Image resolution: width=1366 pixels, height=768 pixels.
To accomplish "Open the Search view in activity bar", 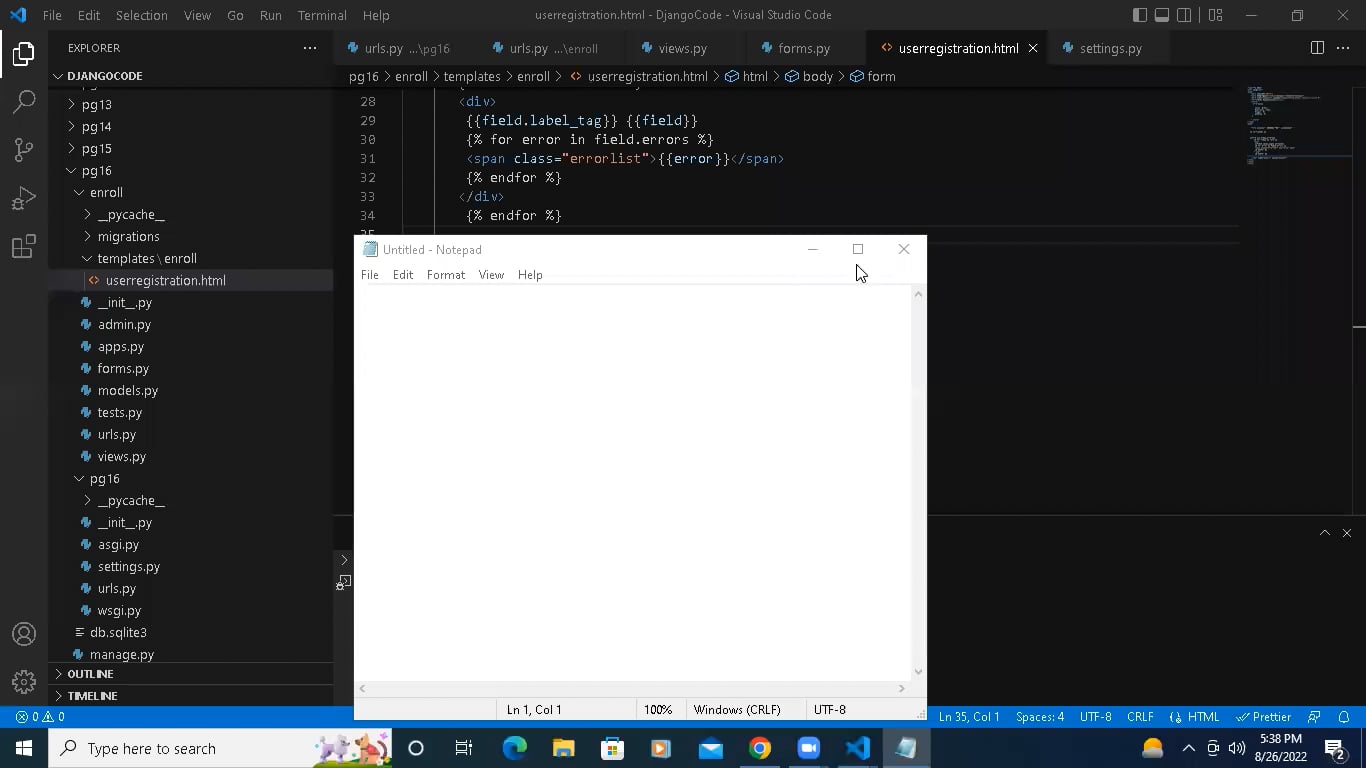I will (24, 101).
